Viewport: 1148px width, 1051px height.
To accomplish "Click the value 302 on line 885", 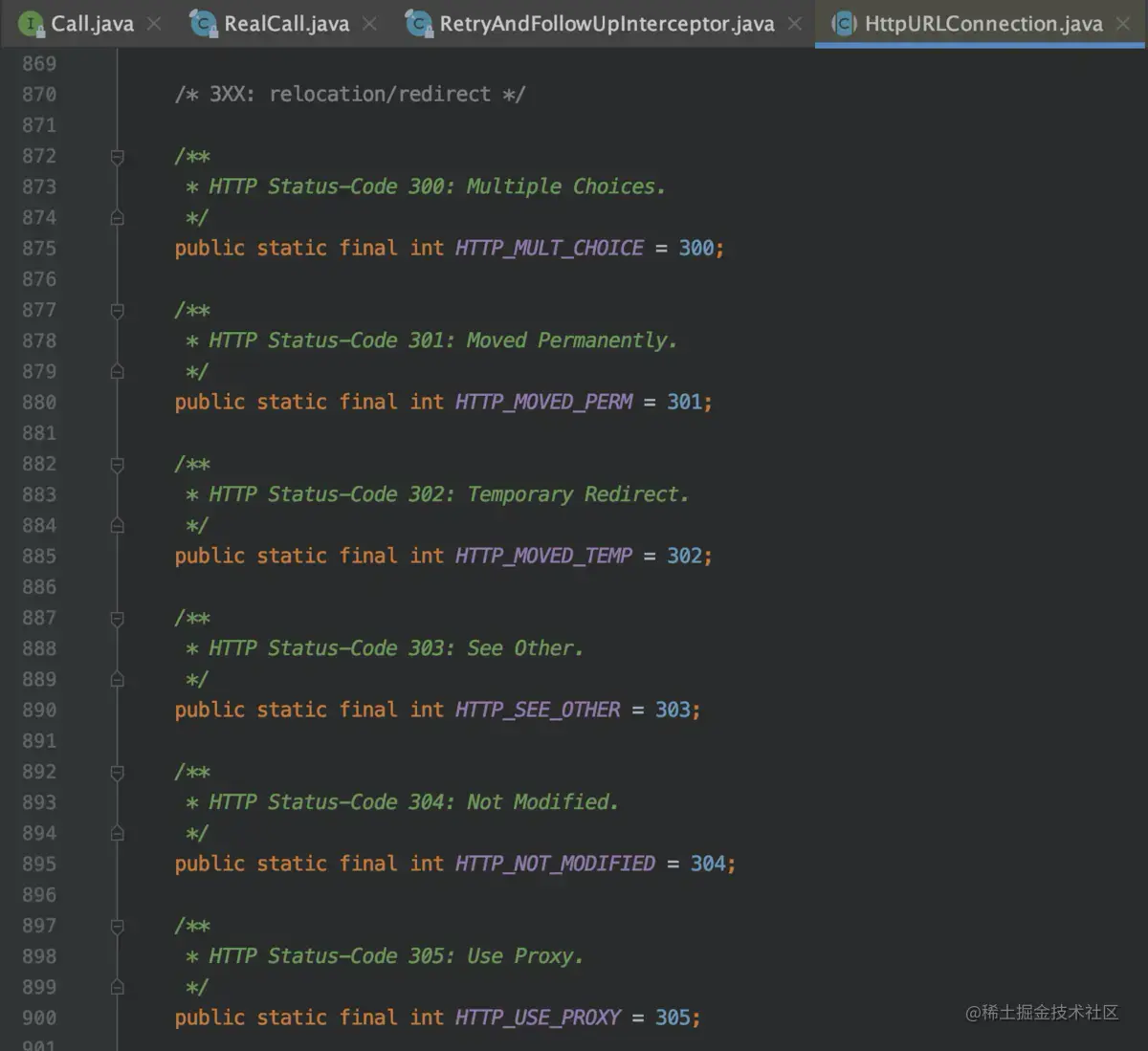I will point(685,556).
